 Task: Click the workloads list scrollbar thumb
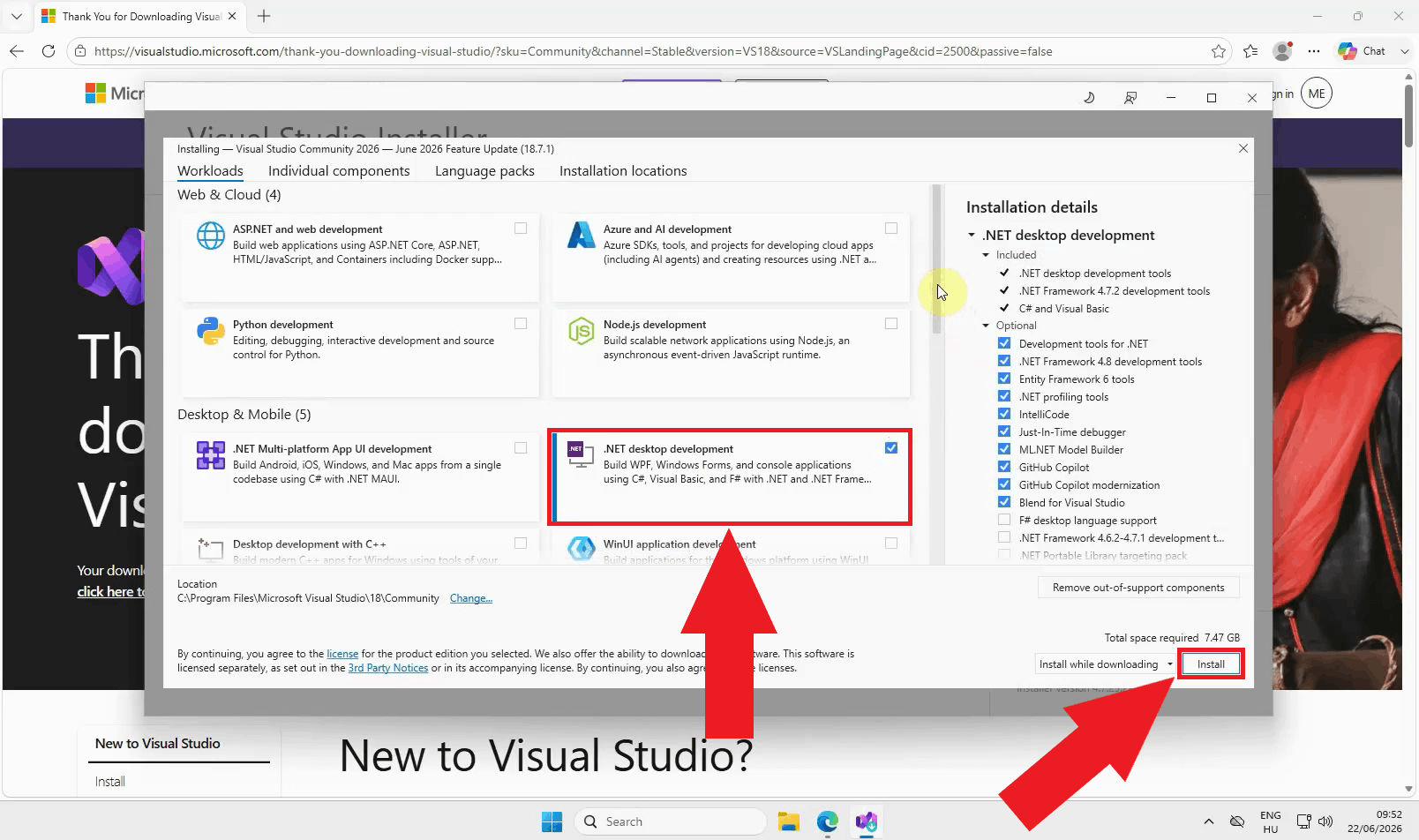tap(937, 260)
